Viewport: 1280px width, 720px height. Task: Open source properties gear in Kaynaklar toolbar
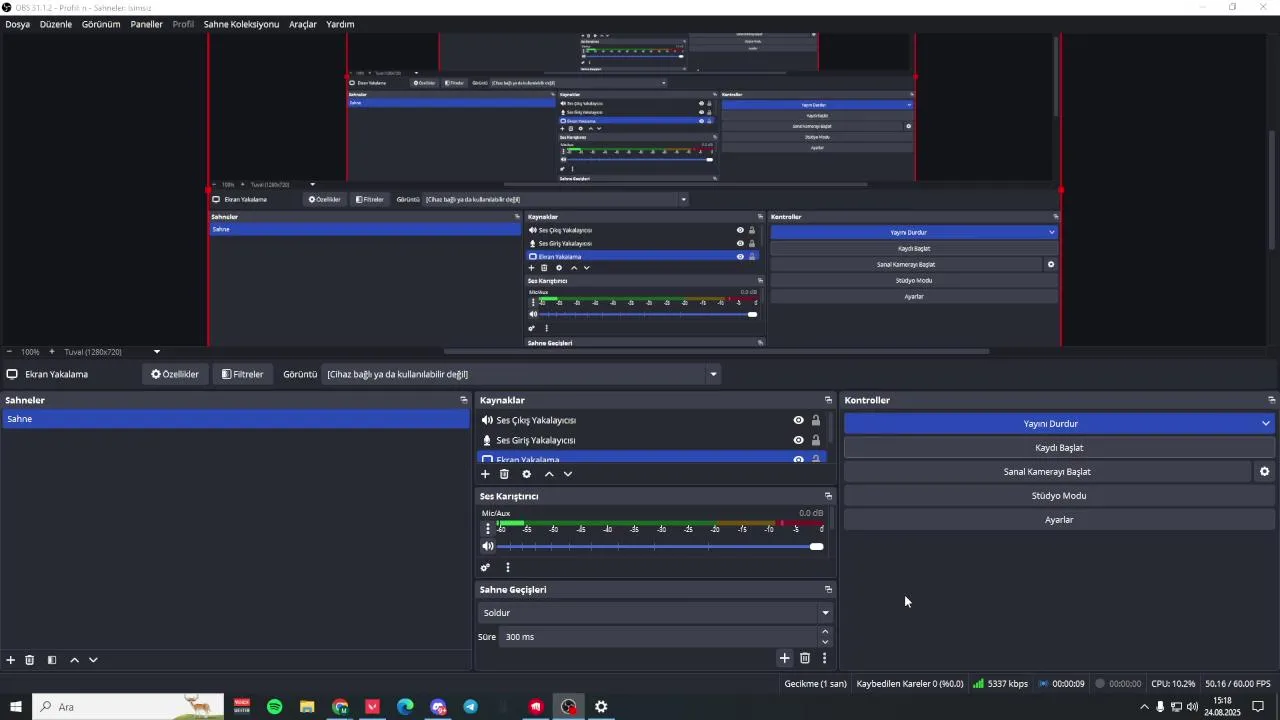526,474
